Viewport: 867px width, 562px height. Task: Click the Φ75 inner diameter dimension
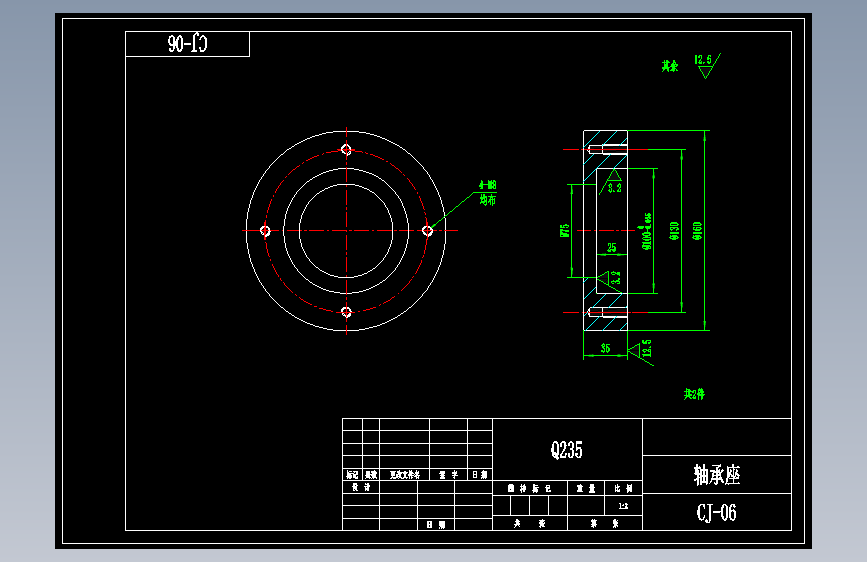click(565, 230)
